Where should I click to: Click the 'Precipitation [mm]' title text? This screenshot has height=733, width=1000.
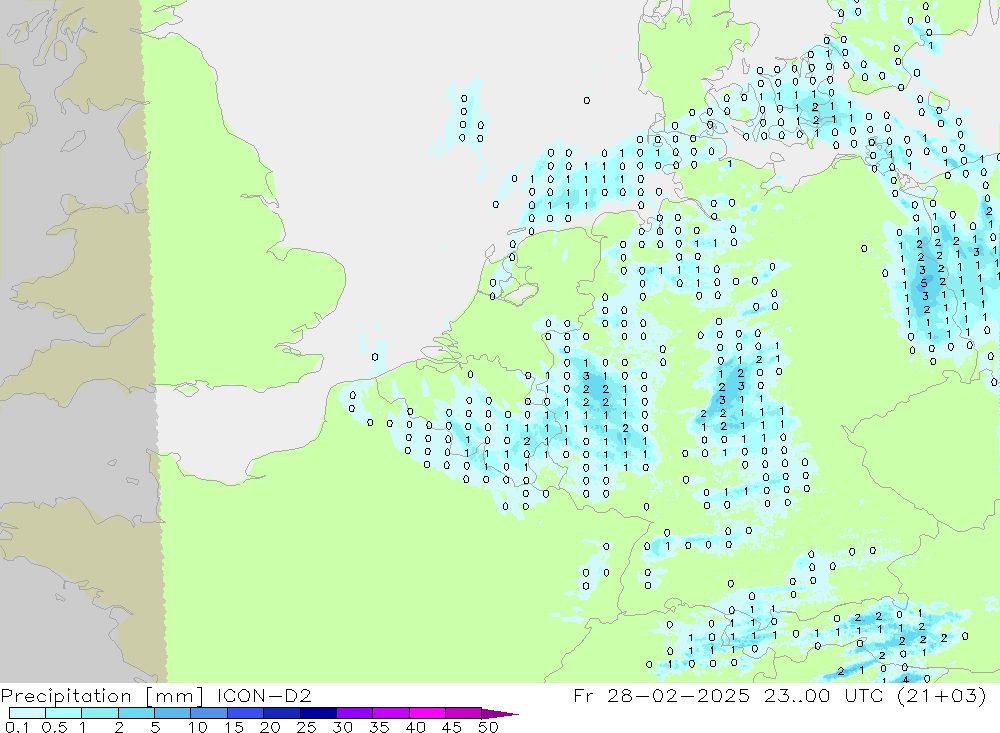(102, 696)
